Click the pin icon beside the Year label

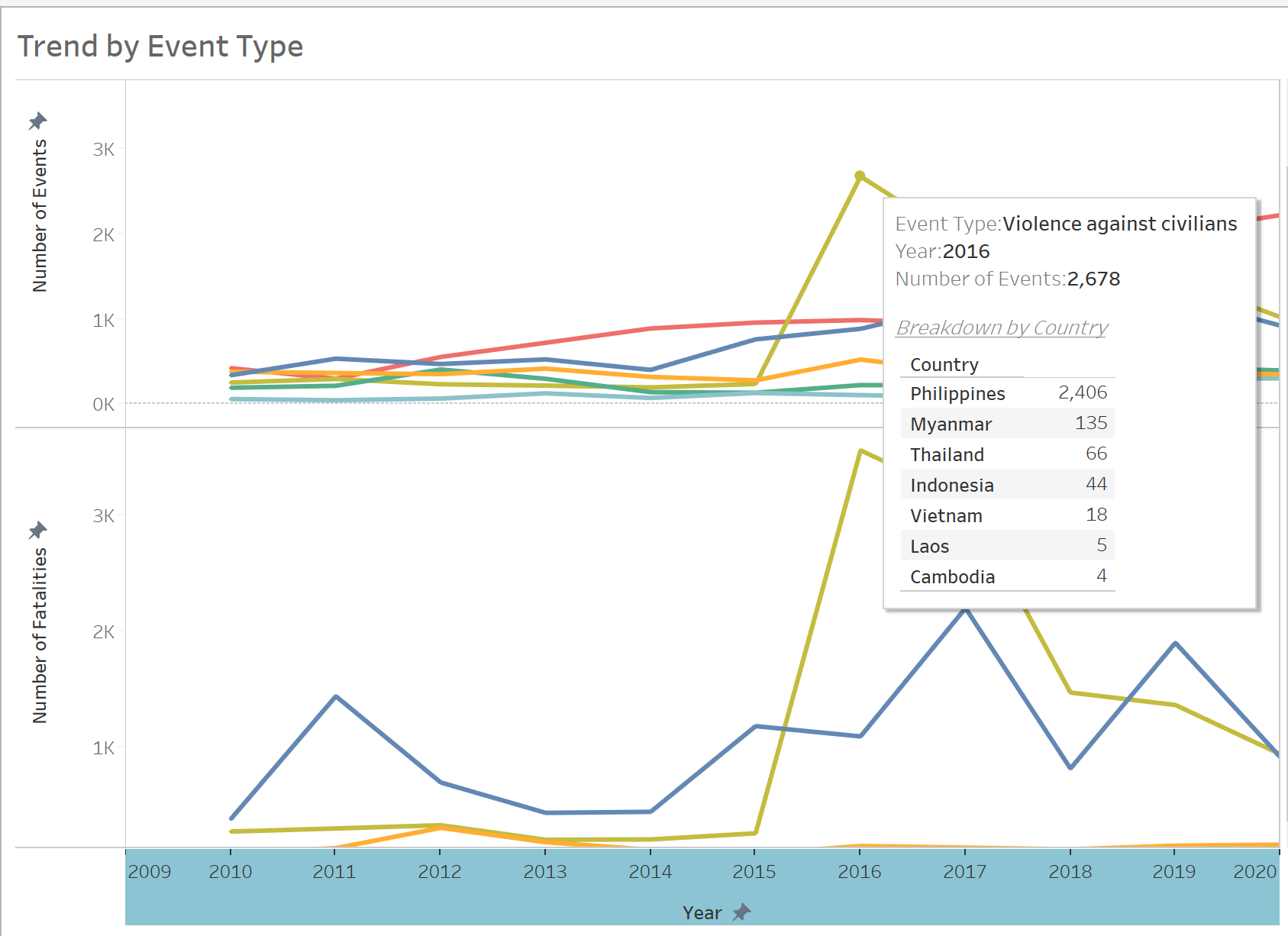click(x=741, y=912)
